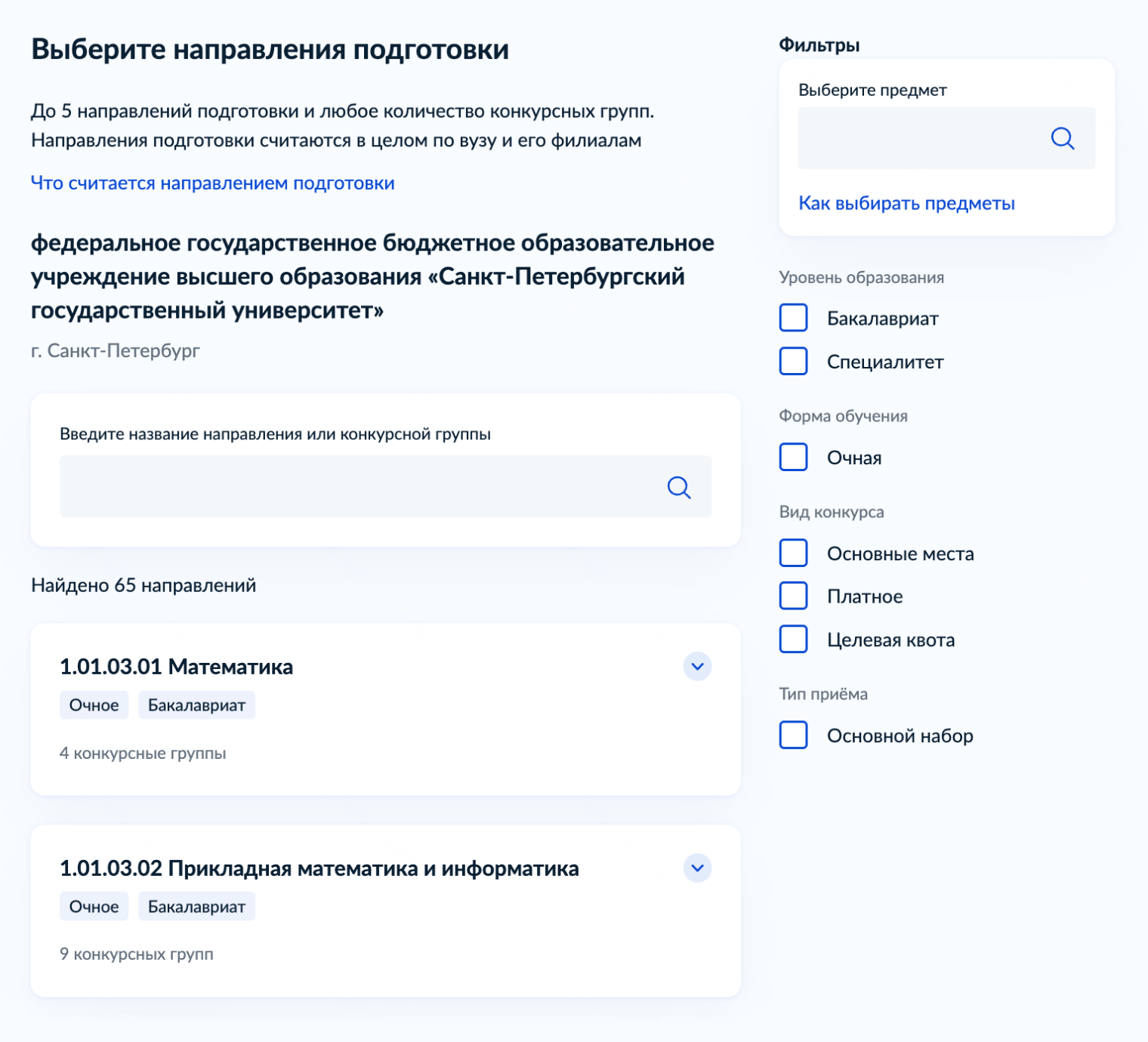
Task: Click search icon in subject filter field
Action: point(1063,138)
